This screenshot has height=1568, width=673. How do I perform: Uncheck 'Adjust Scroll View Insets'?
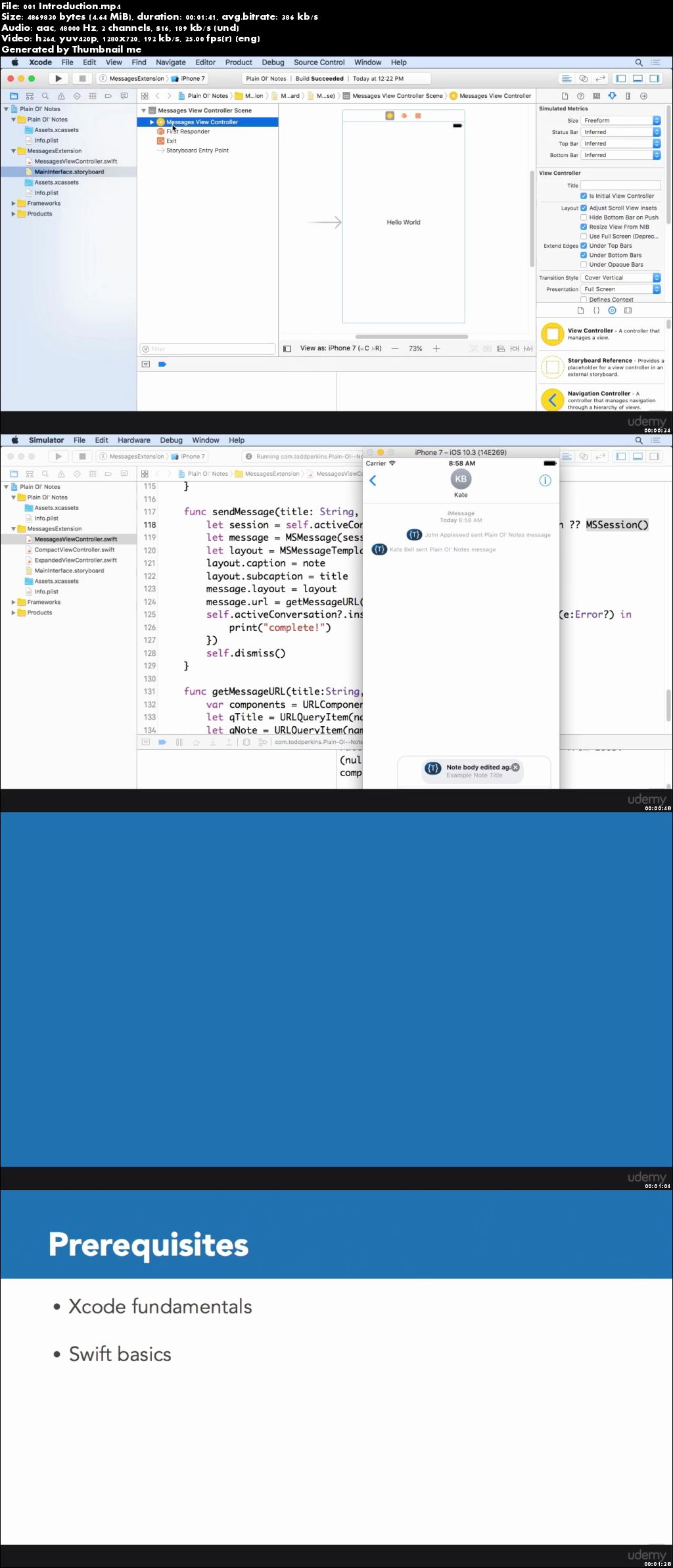click(x=584, y=208)
